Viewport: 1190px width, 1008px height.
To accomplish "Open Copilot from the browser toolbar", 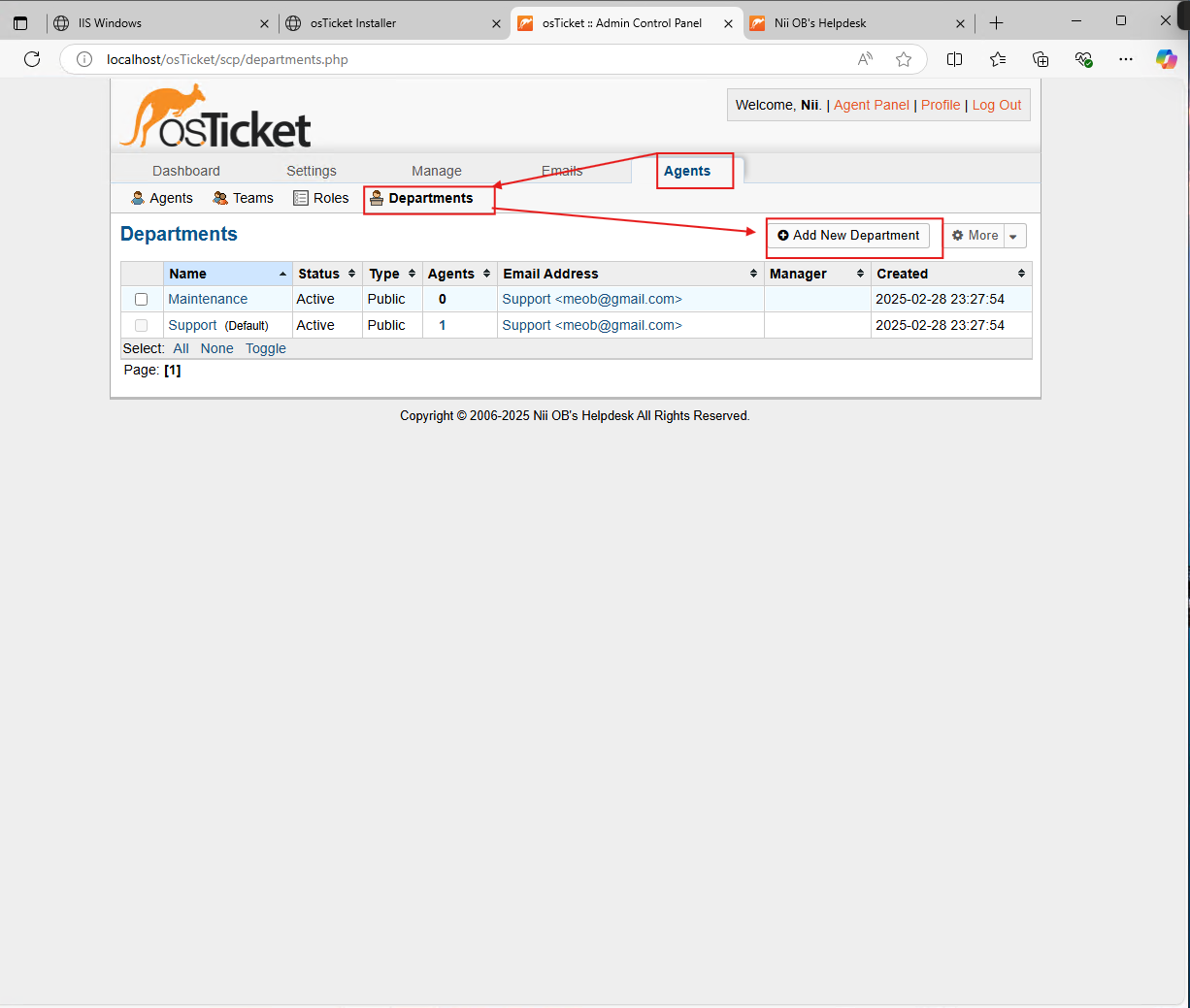I will (x=1167, y=59).
